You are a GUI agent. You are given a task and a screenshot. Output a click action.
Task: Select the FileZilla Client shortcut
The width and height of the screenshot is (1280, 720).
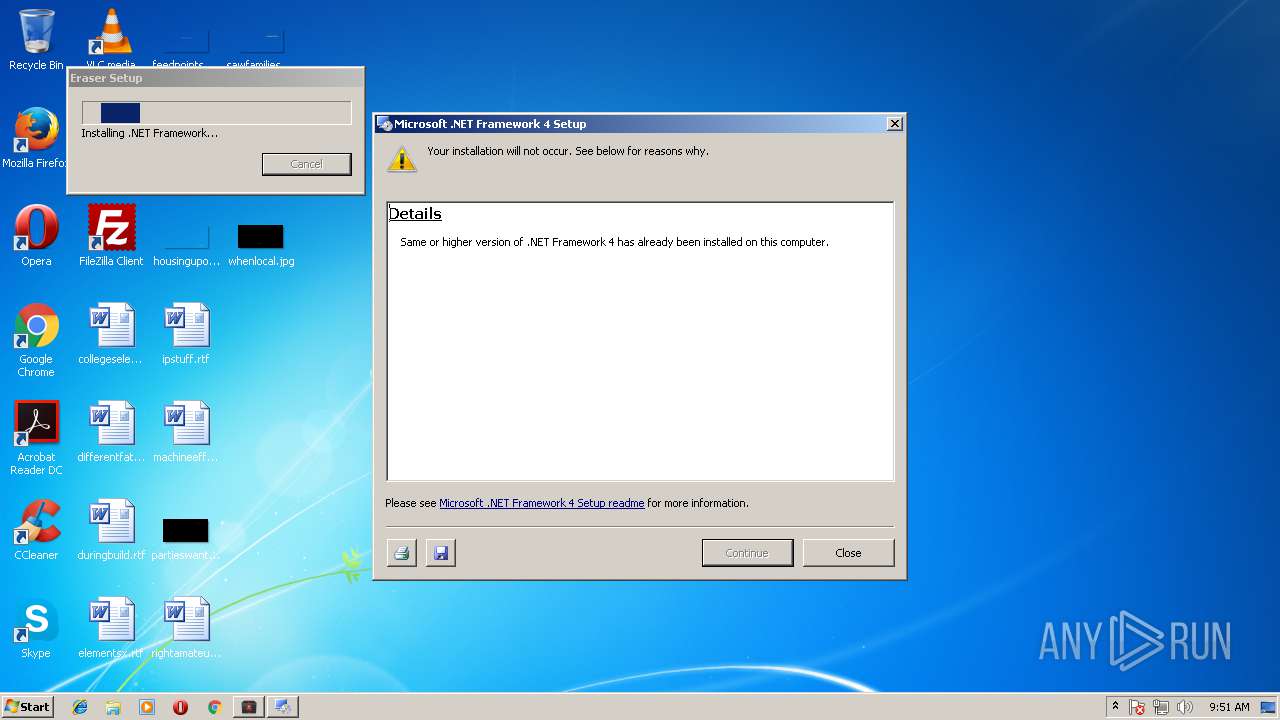[111, 236]
